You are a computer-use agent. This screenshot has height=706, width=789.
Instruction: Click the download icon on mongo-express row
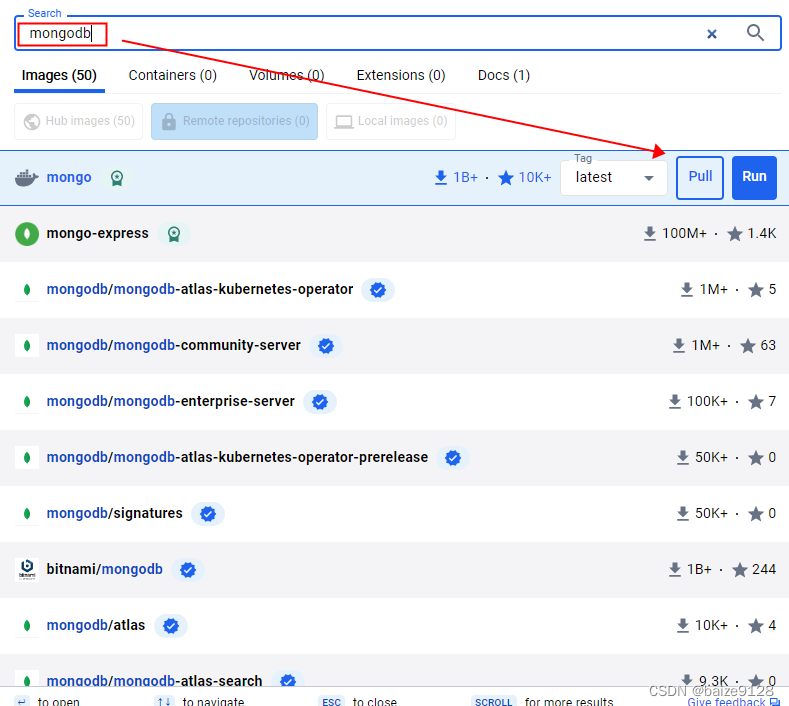coord(650,233)
